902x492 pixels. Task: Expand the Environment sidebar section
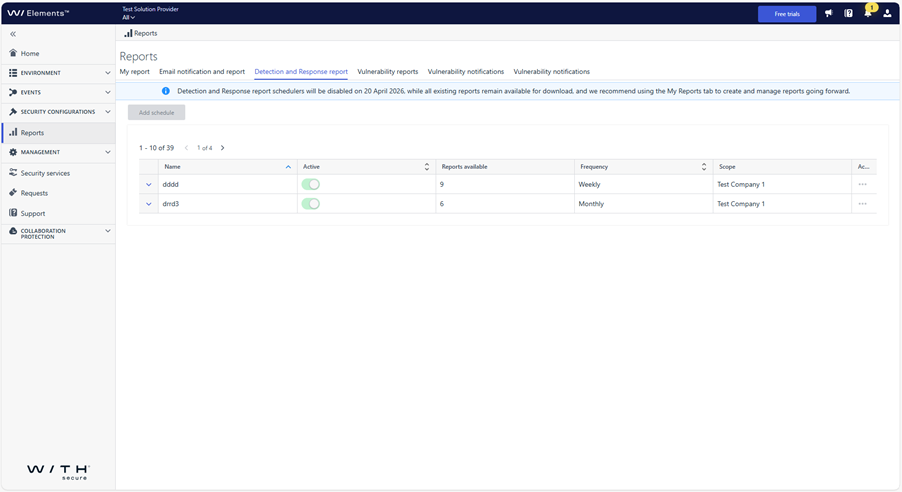click(x=108, y=73)
